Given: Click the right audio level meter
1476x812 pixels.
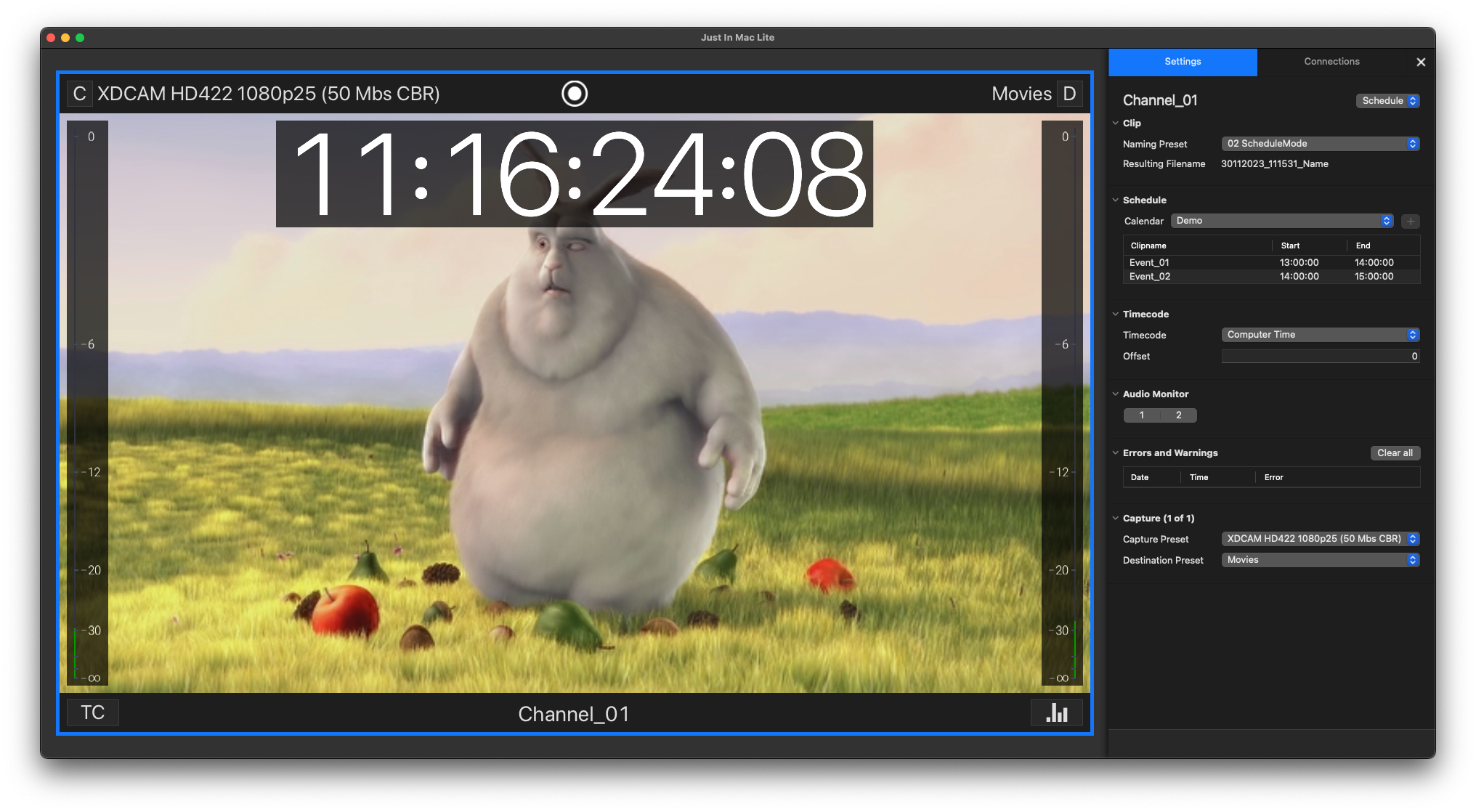Looking at the screenshot, I should click(1062, 403).
